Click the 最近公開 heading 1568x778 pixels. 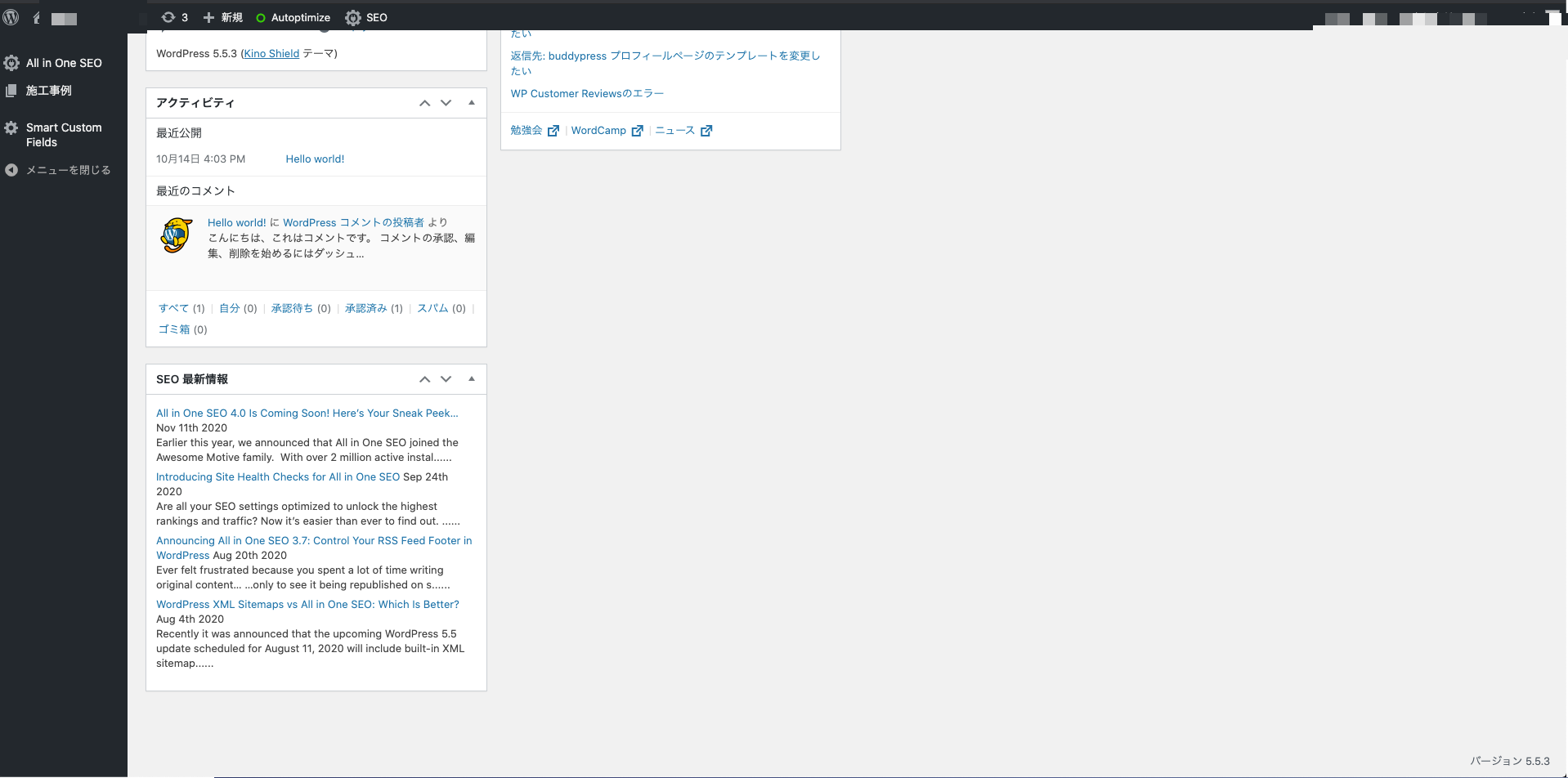[179, 133]
